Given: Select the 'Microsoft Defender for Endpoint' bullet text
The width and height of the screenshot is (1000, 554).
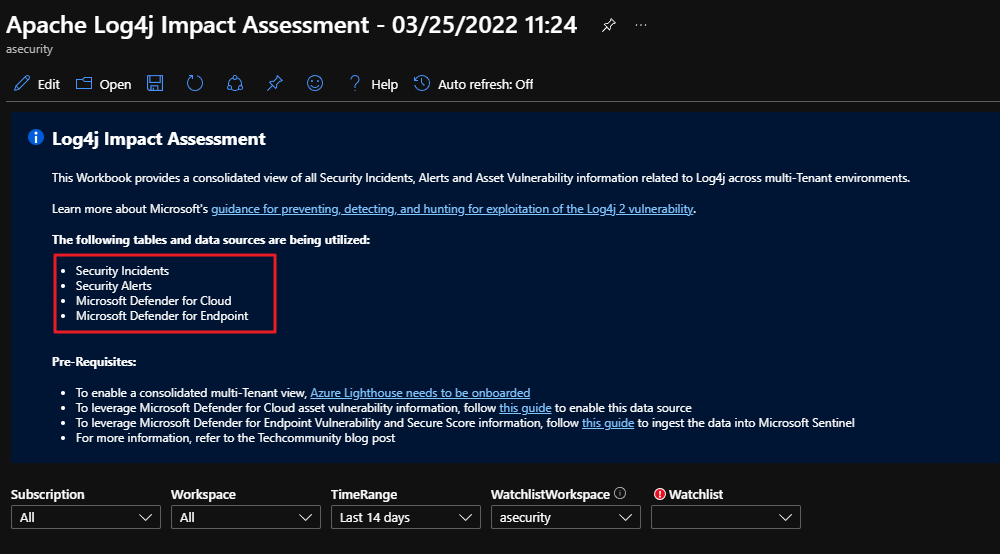Looking at the screenshot, I should coord(162,316).
